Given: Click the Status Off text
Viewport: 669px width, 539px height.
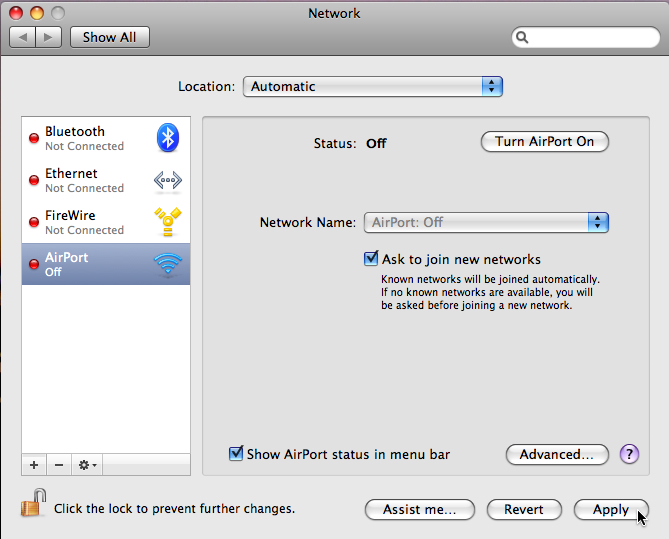Looking at the screenshot, I should click(x=376, y=143).
